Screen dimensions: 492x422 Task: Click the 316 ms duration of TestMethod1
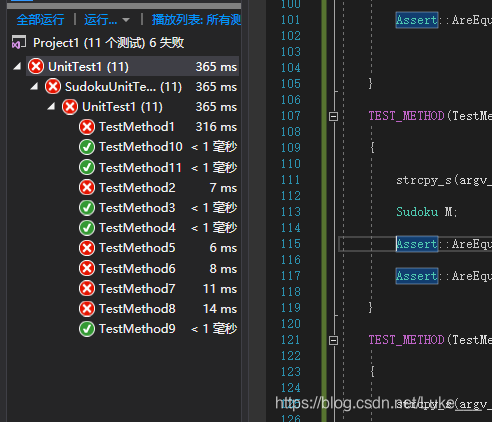[216, 127]
